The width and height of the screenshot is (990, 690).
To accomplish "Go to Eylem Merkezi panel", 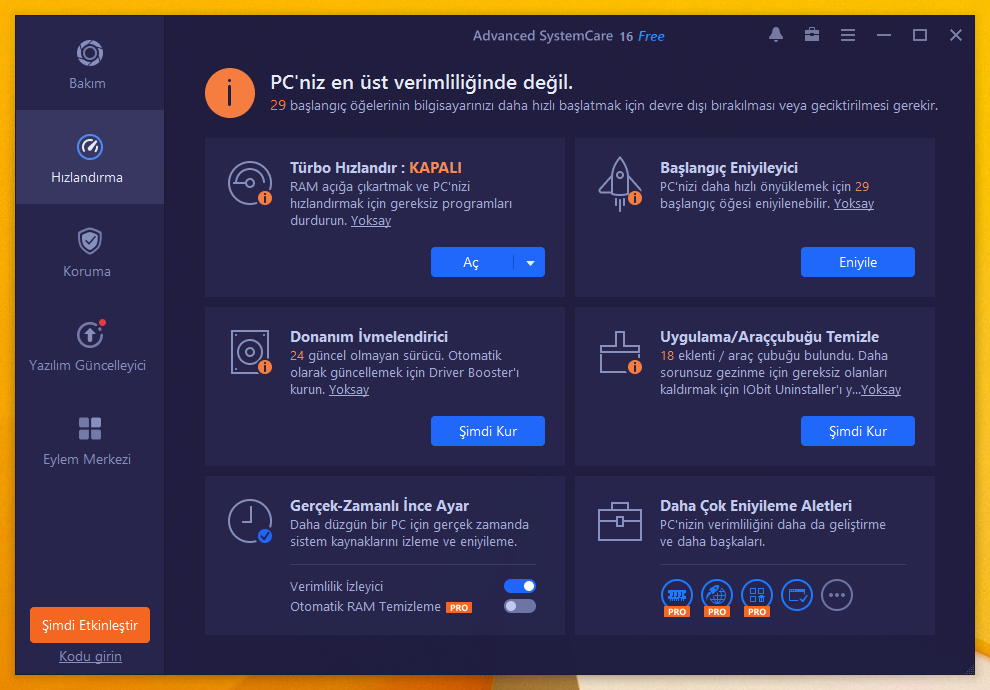I will pos(90,439).
